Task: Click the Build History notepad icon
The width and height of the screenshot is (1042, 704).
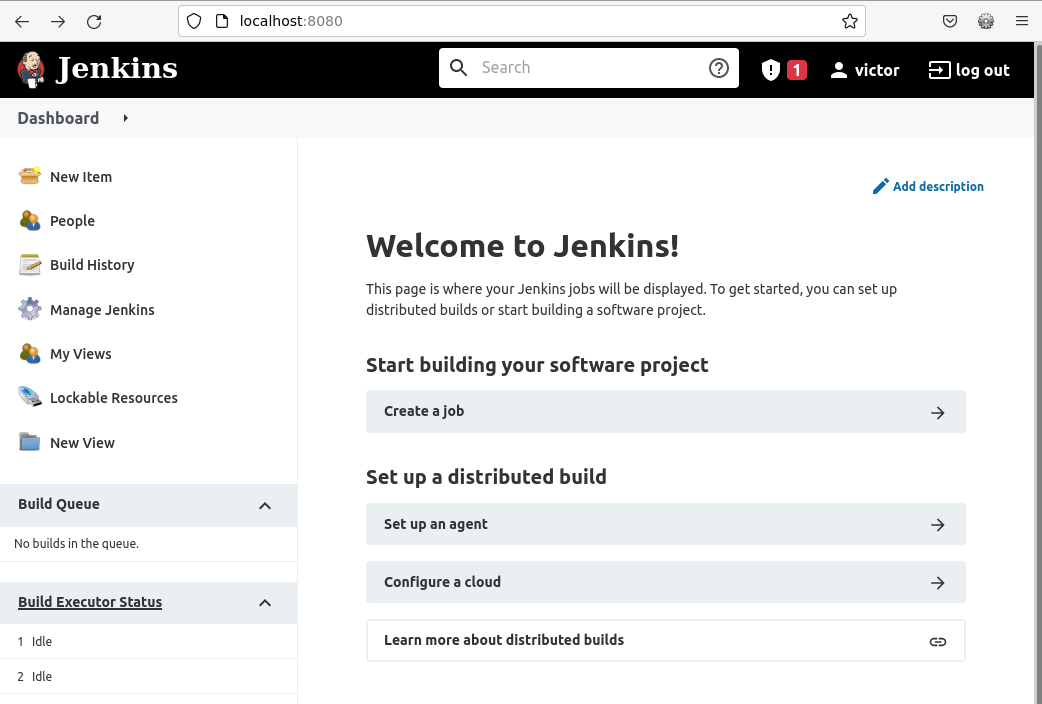Action: (x=30, y=265)
